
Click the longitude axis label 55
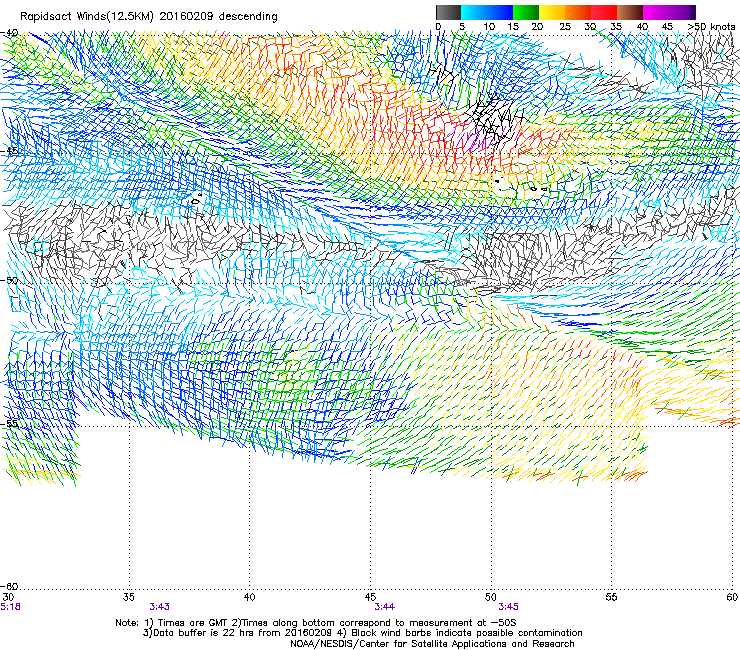(x=611, y=597)
